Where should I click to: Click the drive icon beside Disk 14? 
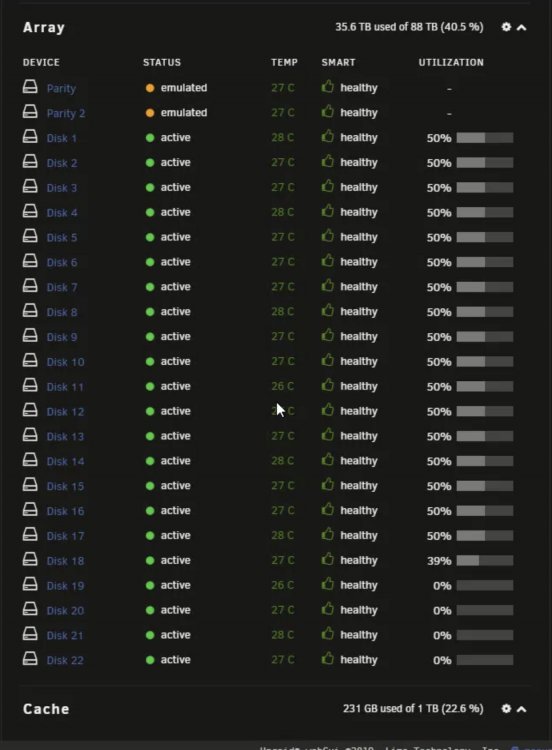(30, 460)
